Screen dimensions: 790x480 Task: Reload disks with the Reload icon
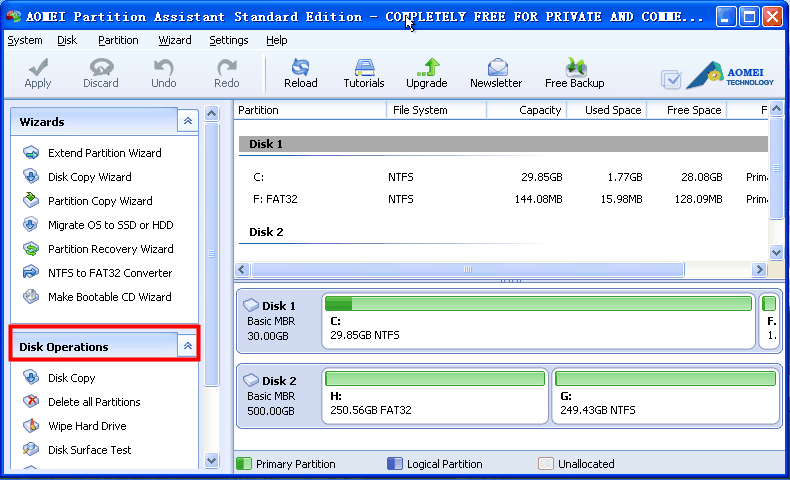[301, 67]
